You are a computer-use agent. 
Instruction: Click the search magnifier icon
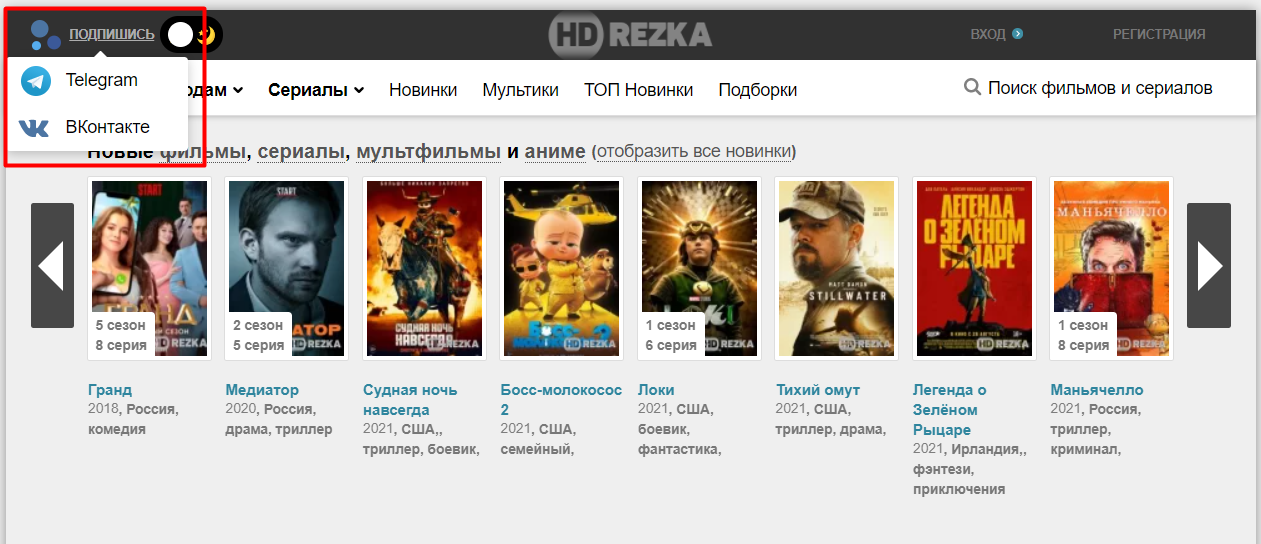point(972,88)
